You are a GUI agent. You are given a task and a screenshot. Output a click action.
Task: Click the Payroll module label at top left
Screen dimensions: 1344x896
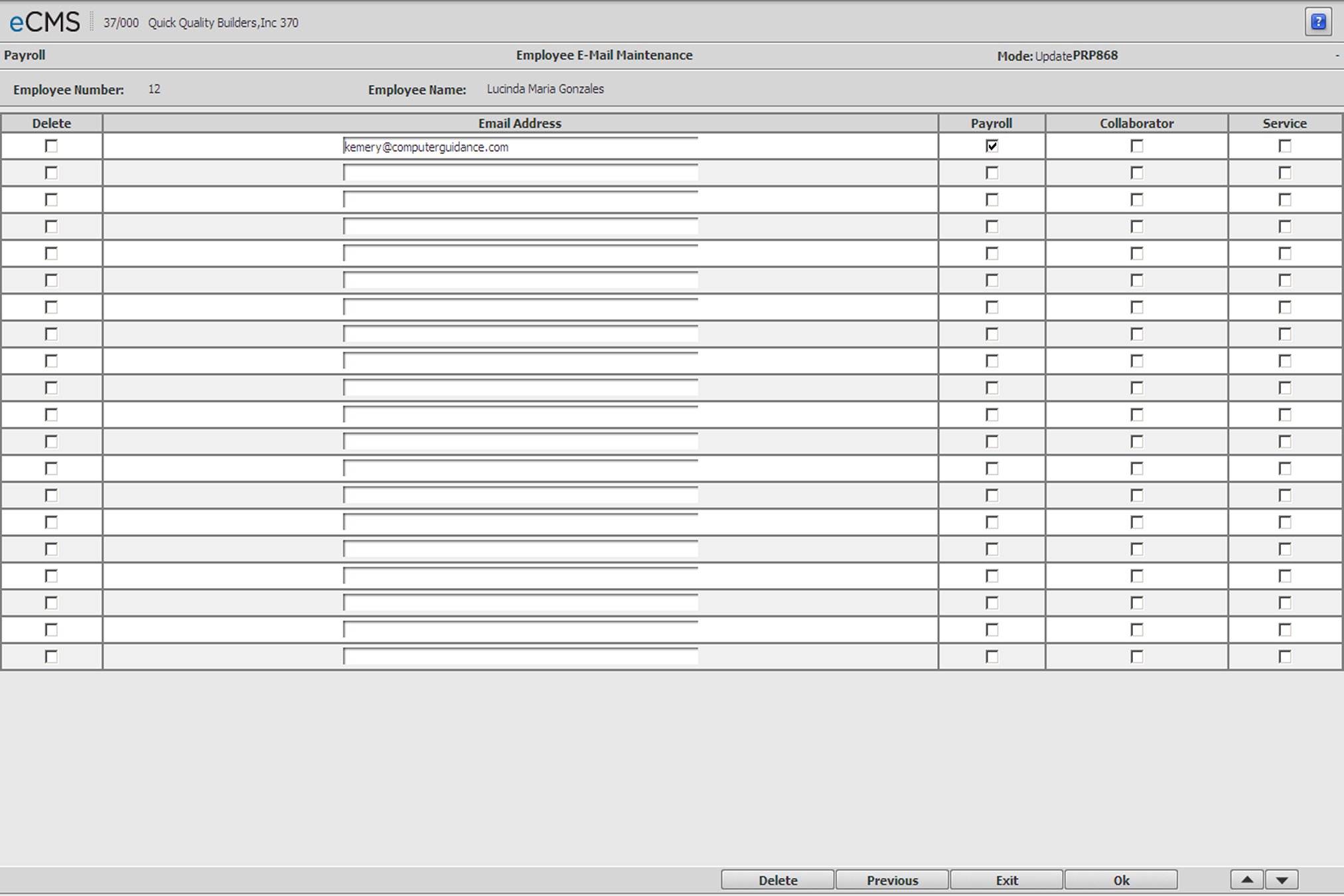pyautogui.click(x=25, y=55)
